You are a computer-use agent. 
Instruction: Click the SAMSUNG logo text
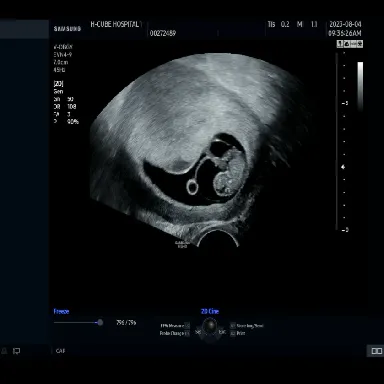click(x=67, y=29)
